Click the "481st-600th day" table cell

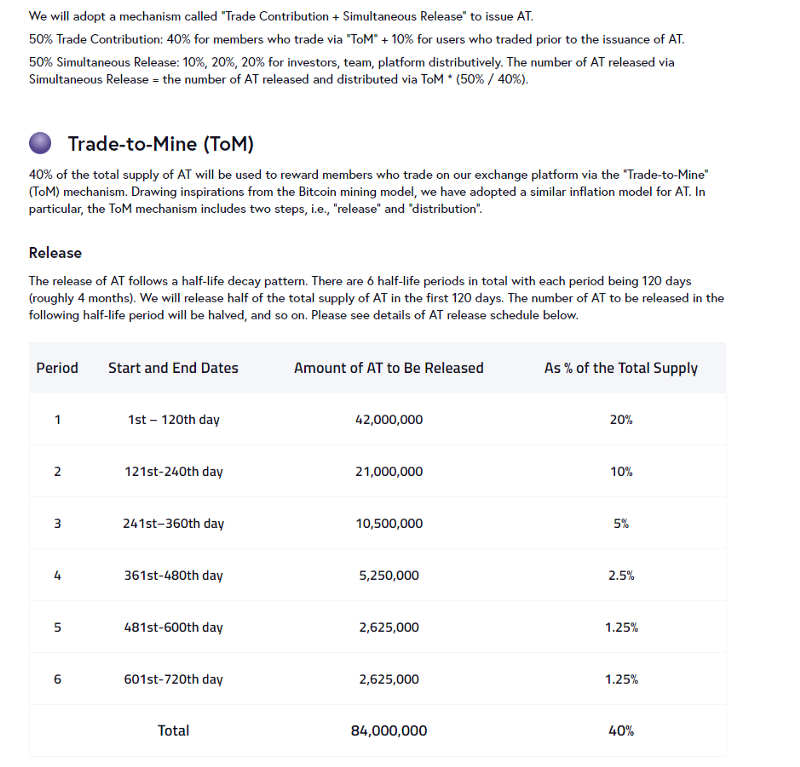pyautogui.click(x=173, y=628)
